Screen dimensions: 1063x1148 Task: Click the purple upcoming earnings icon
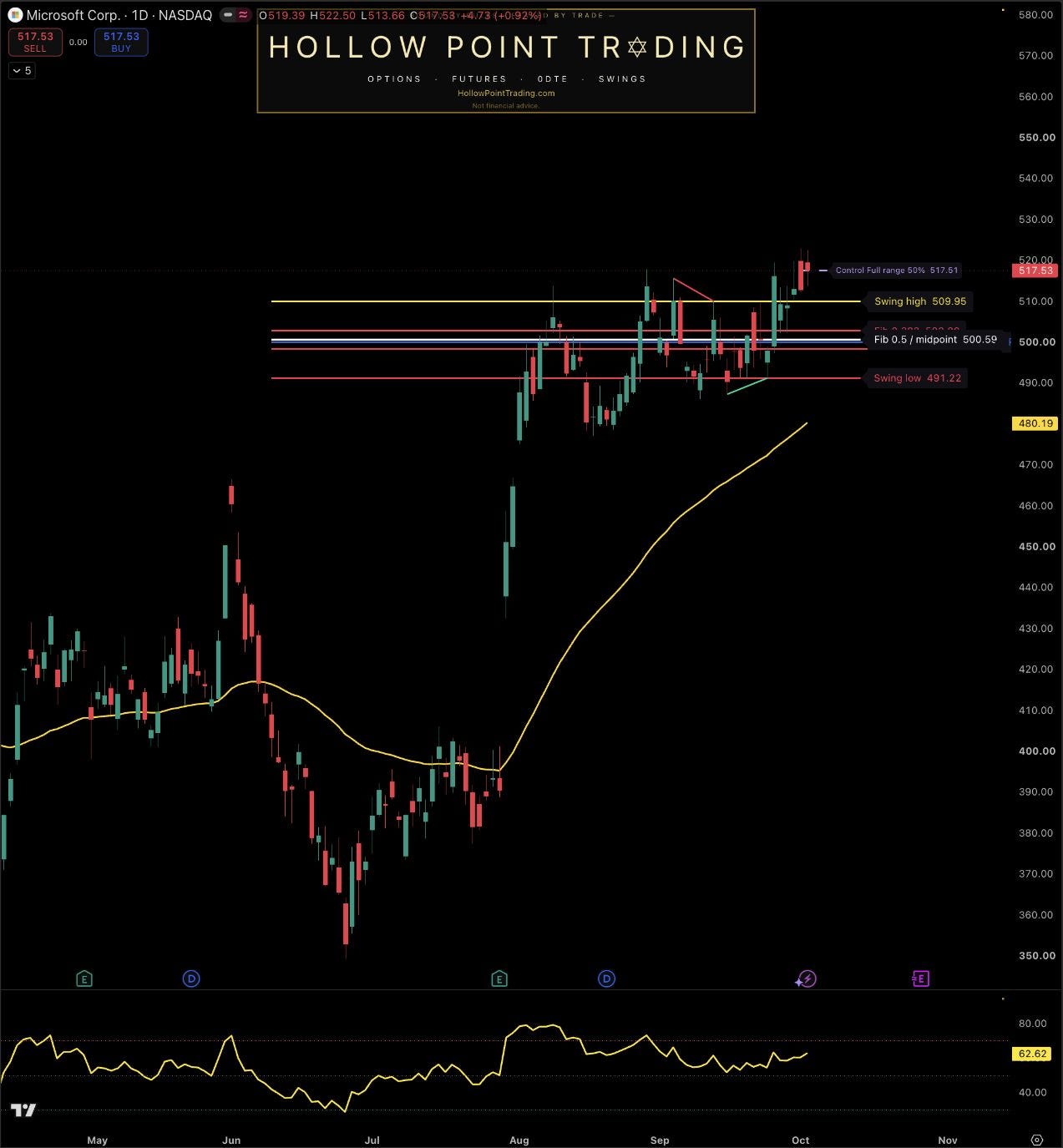(x=921, y=979)
